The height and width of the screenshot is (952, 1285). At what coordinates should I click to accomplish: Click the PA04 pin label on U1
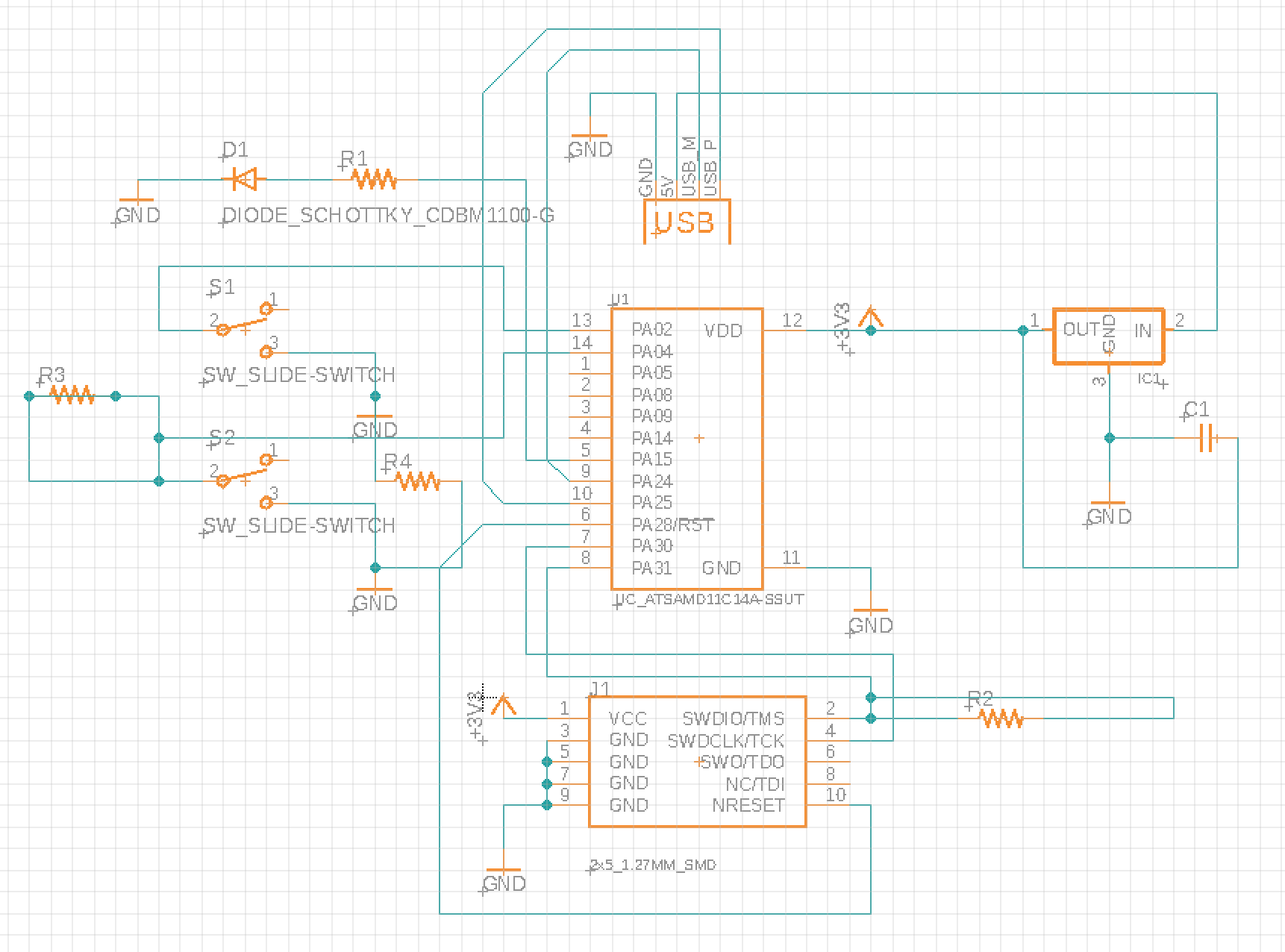tap(652, 351)
